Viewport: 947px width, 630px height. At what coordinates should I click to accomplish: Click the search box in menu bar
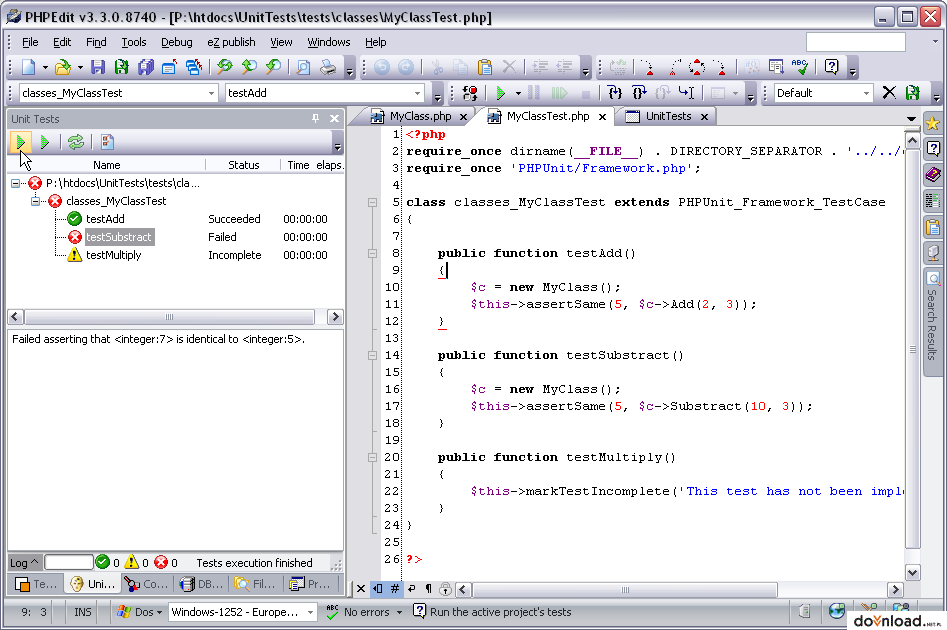[x=856, y=42]
